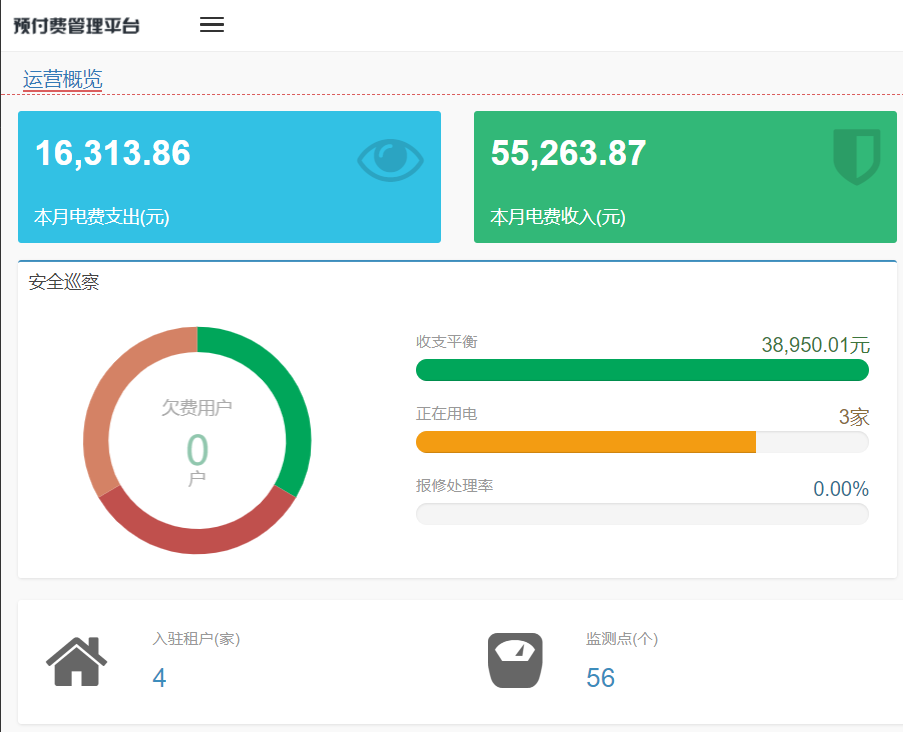Click the 55,263.87 monthly income amount
903x732 pixels.
[x=568, y=154]
